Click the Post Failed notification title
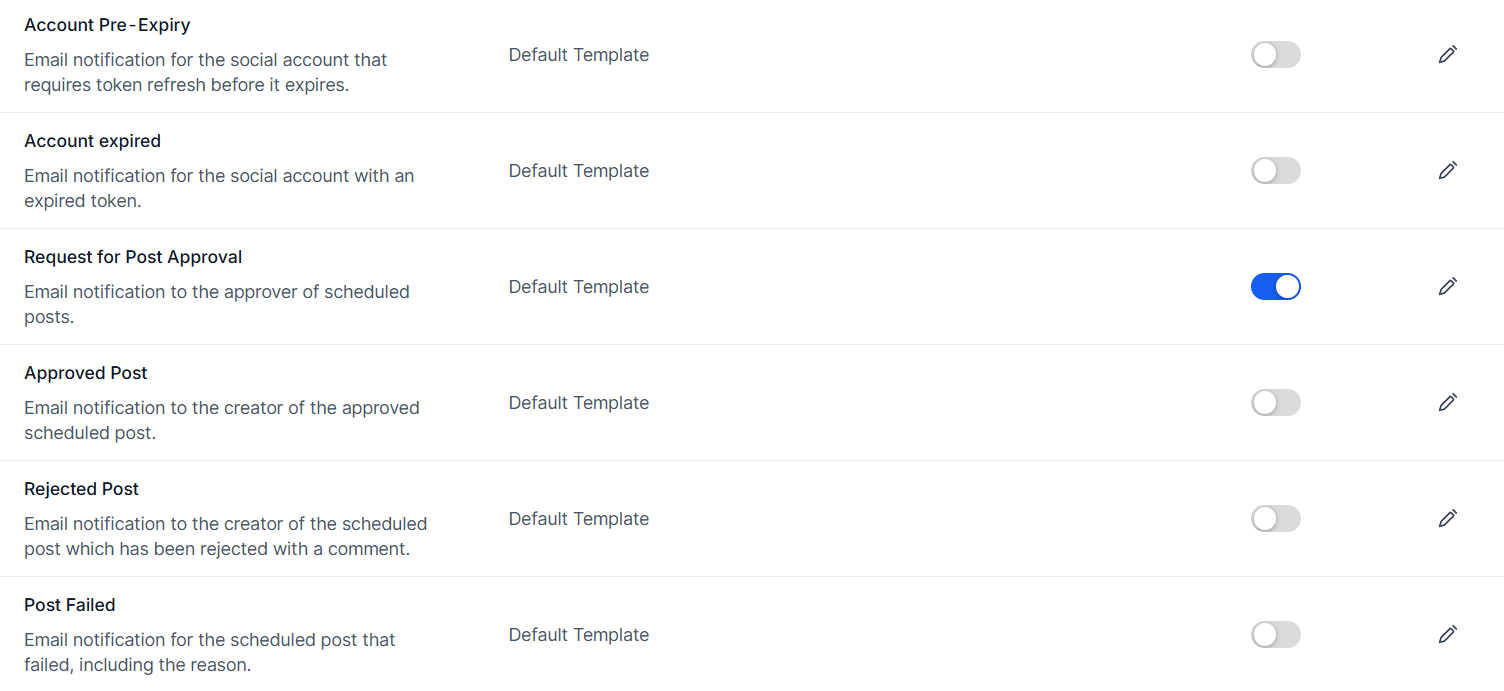The width and height of the screenshot is (1504, 691). 70,605
